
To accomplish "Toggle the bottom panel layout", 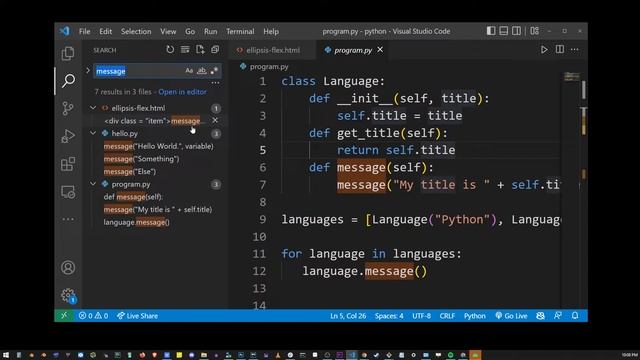I will click(x=504, y=31).
